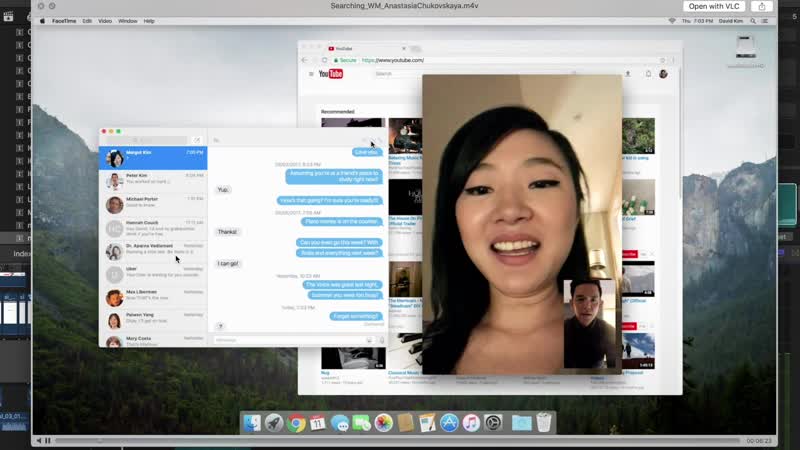The height and width of the screenshot is (450, 800).
Task: Seek along the video progress bar
Action: (397, 440)
